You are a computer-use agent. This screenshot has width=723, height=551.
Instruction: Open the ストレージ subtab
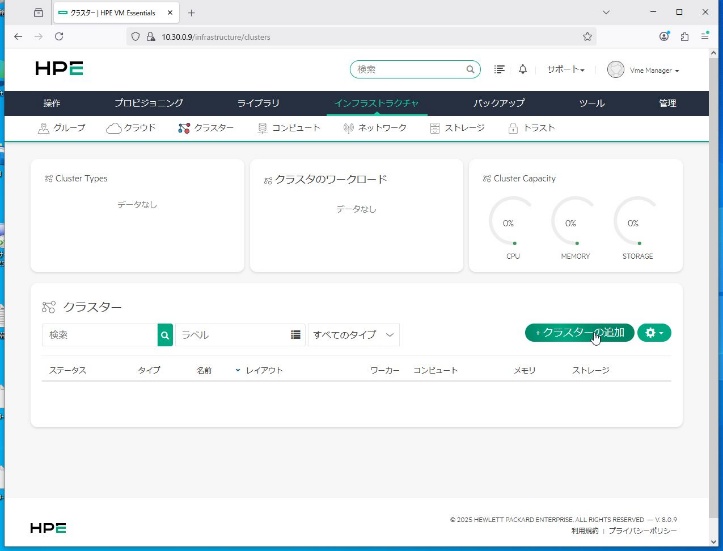(457, 128)
